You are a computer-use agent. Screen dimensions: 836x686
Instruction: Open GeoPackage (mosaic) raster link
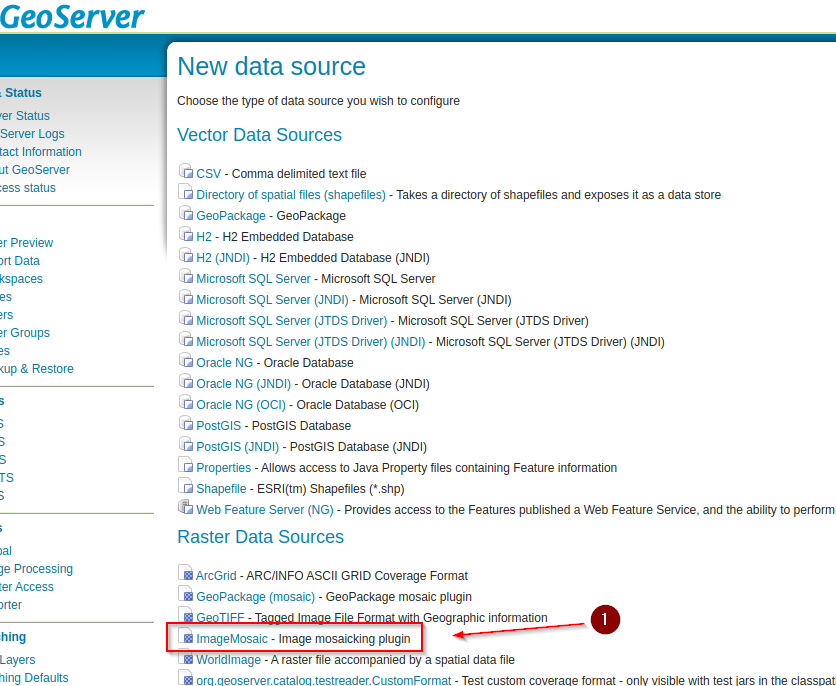[x=255, y=597]
